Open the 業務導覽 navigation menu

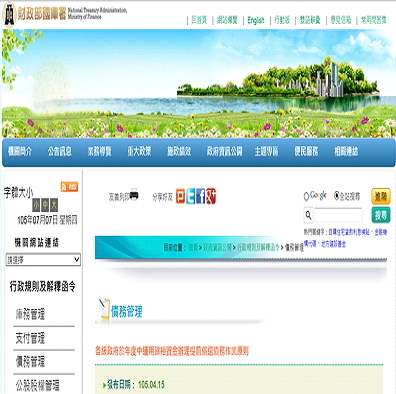coord(99,152)
